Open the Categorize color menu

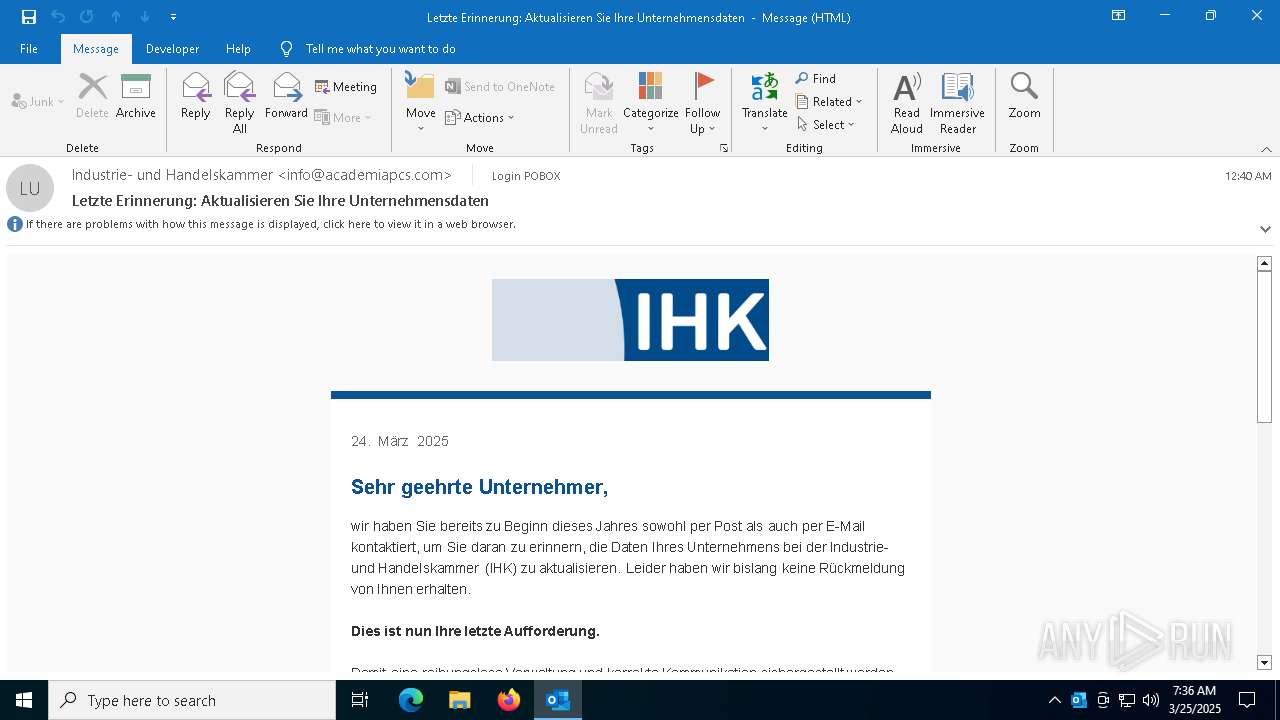click(x=651, y=103)
